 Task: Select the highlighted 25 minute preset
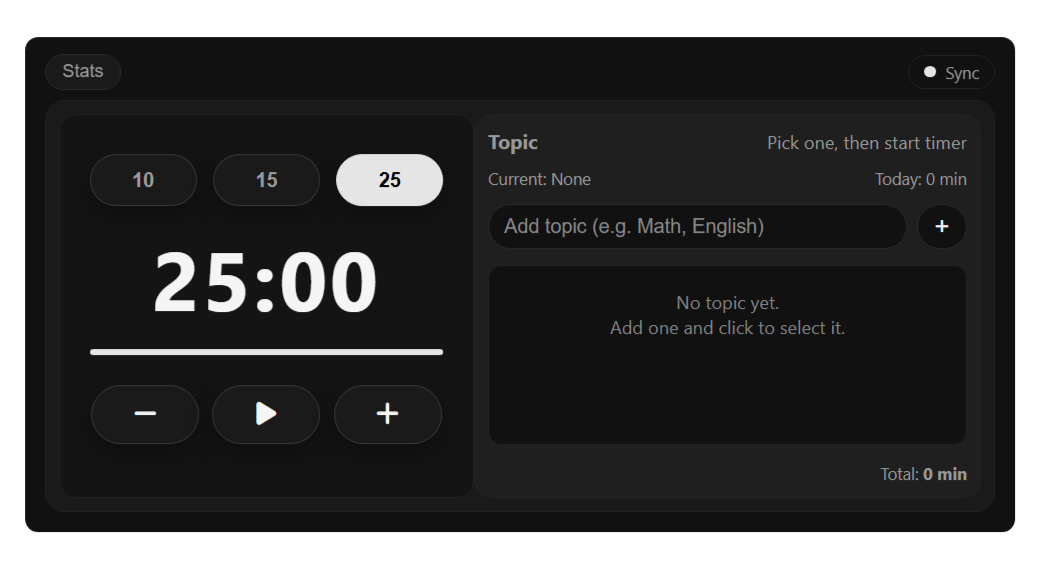point(390,180)
